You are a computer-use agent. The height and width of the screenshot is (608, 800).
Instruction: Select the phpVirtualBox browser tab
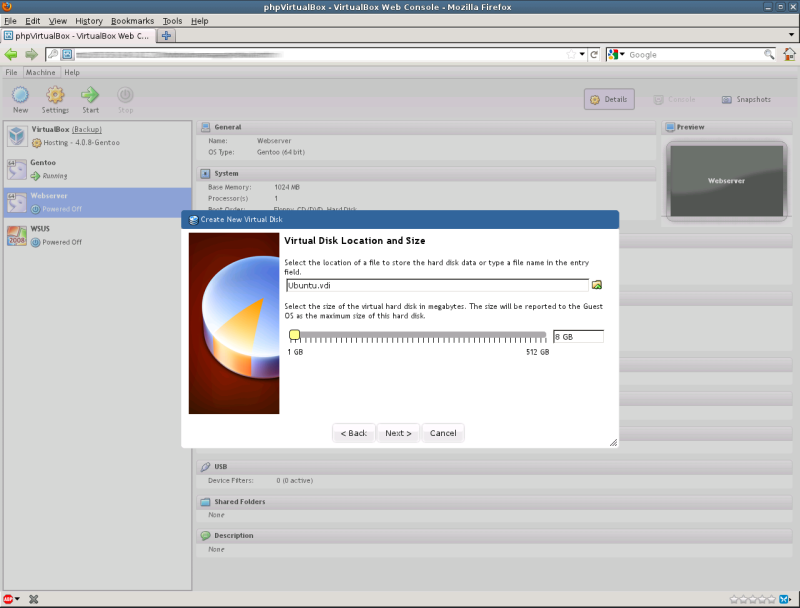coord(78,36)
